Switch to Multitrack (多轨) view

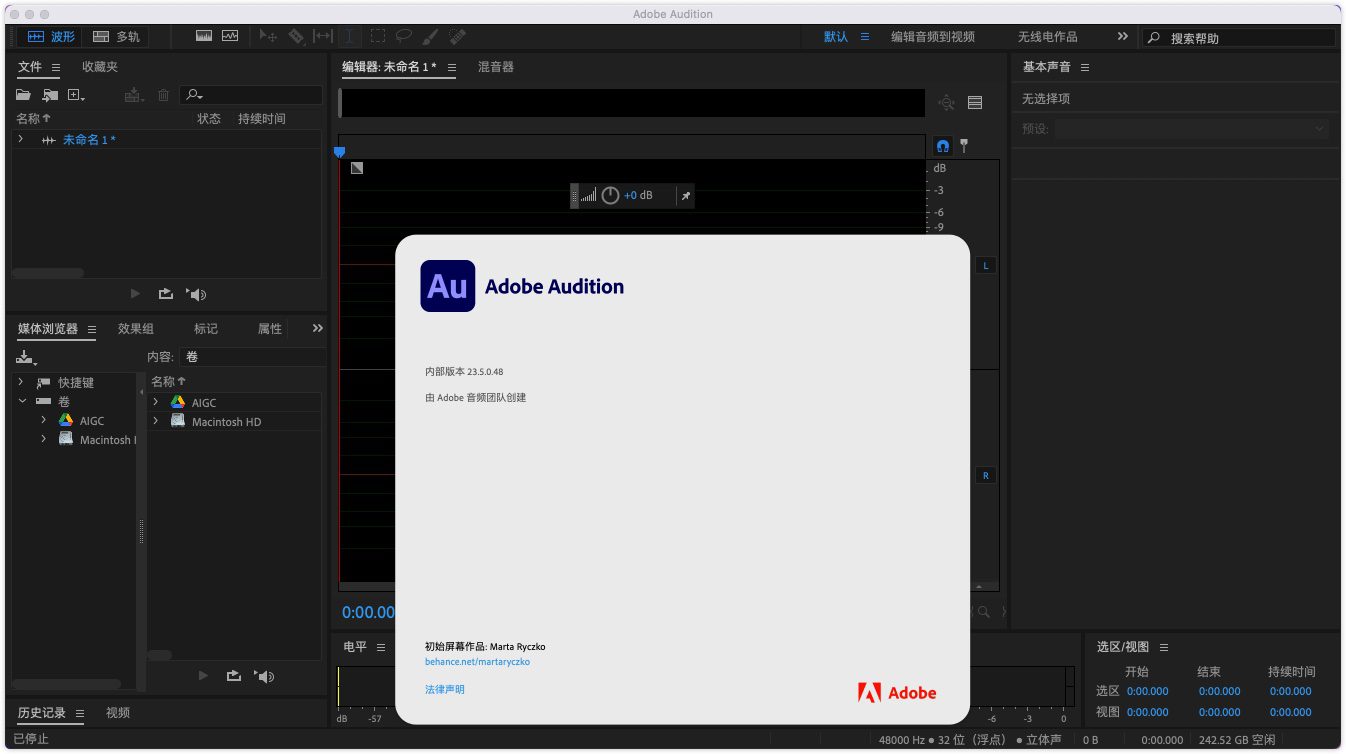(x=116, y=37)
